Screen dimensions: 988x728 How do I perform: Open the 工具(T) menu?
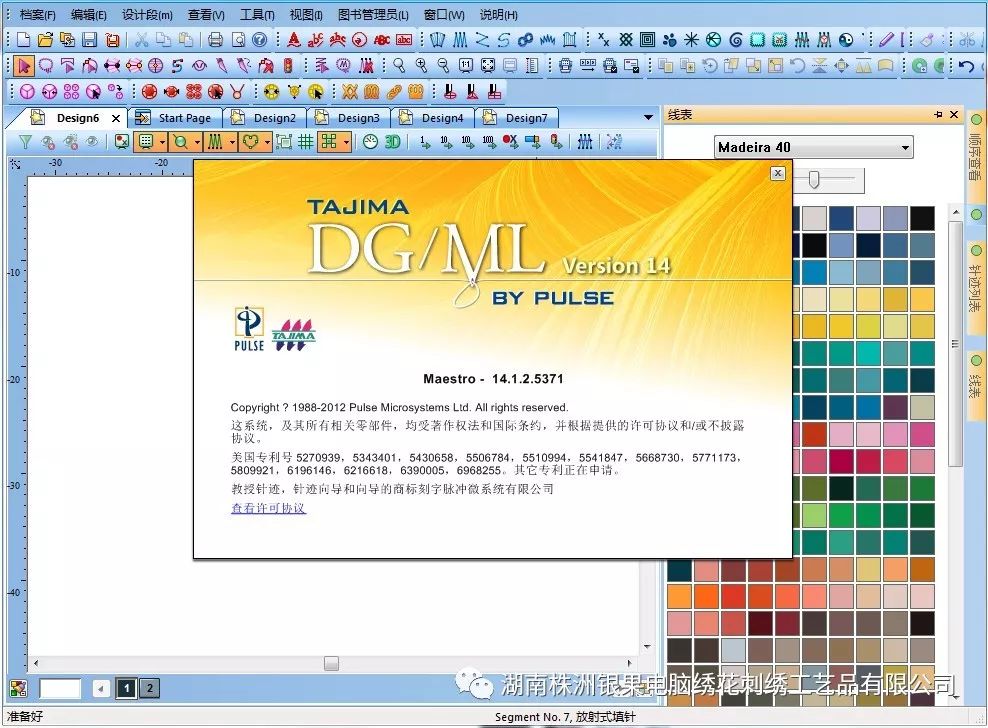coord(257,15)
